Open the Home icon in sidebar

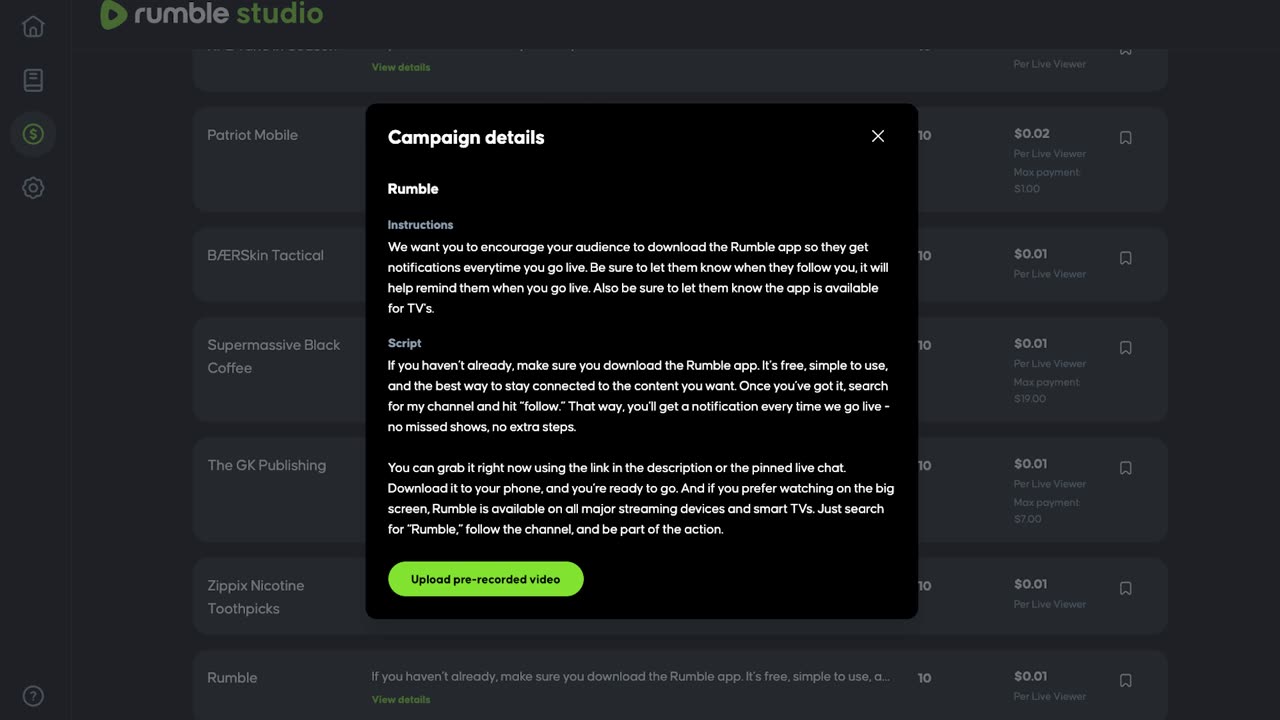pyautogui.click(x=33, y=27)
